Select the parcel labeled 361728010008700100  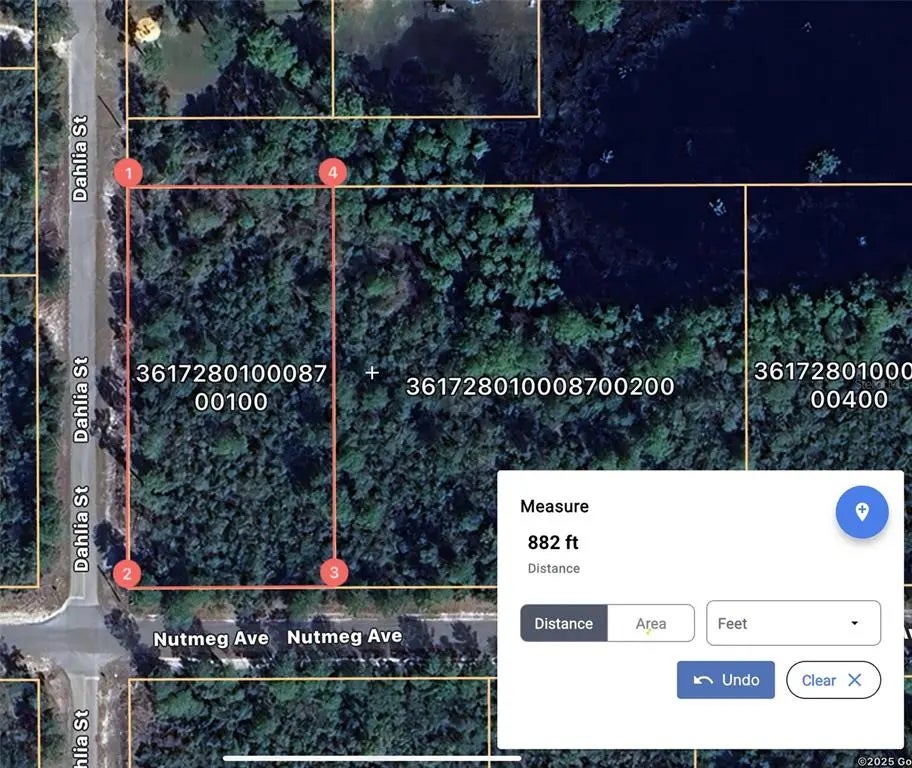(x=231, y=388)
